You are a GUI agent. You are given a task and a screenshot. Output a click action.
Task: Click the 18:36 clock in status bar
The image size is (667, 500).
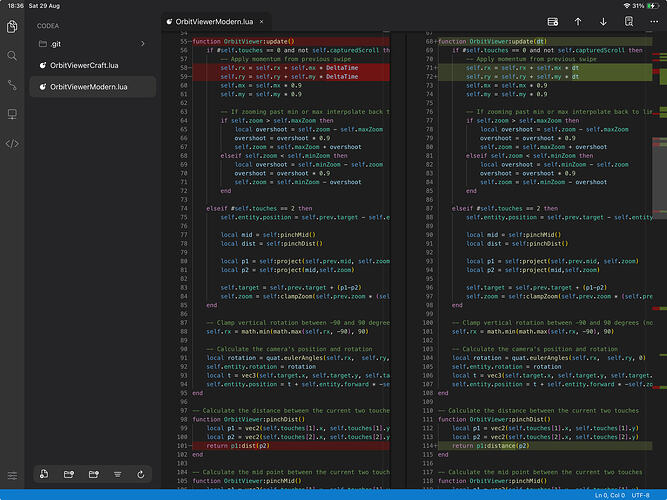(x=15, y=6)
